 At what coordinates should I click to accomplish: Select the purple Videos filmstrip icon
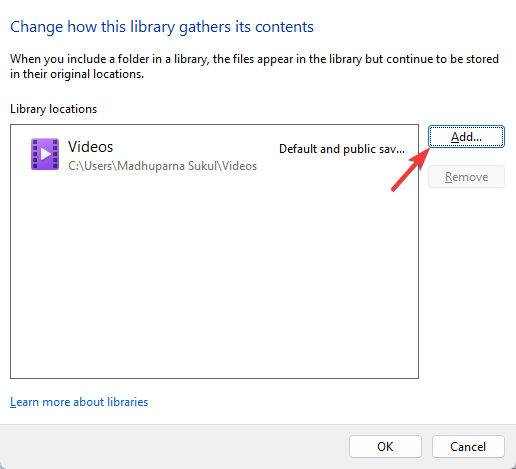coord(45,154)
